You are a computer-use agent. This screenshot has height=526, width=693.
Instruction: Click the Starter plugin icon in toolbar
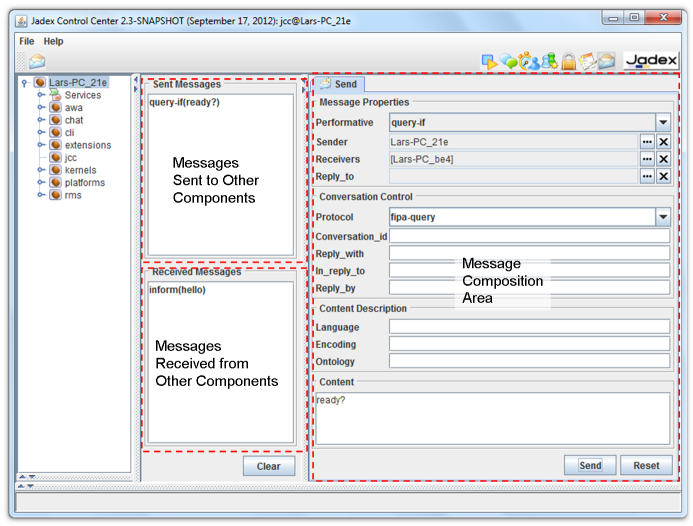coord(490,62)
